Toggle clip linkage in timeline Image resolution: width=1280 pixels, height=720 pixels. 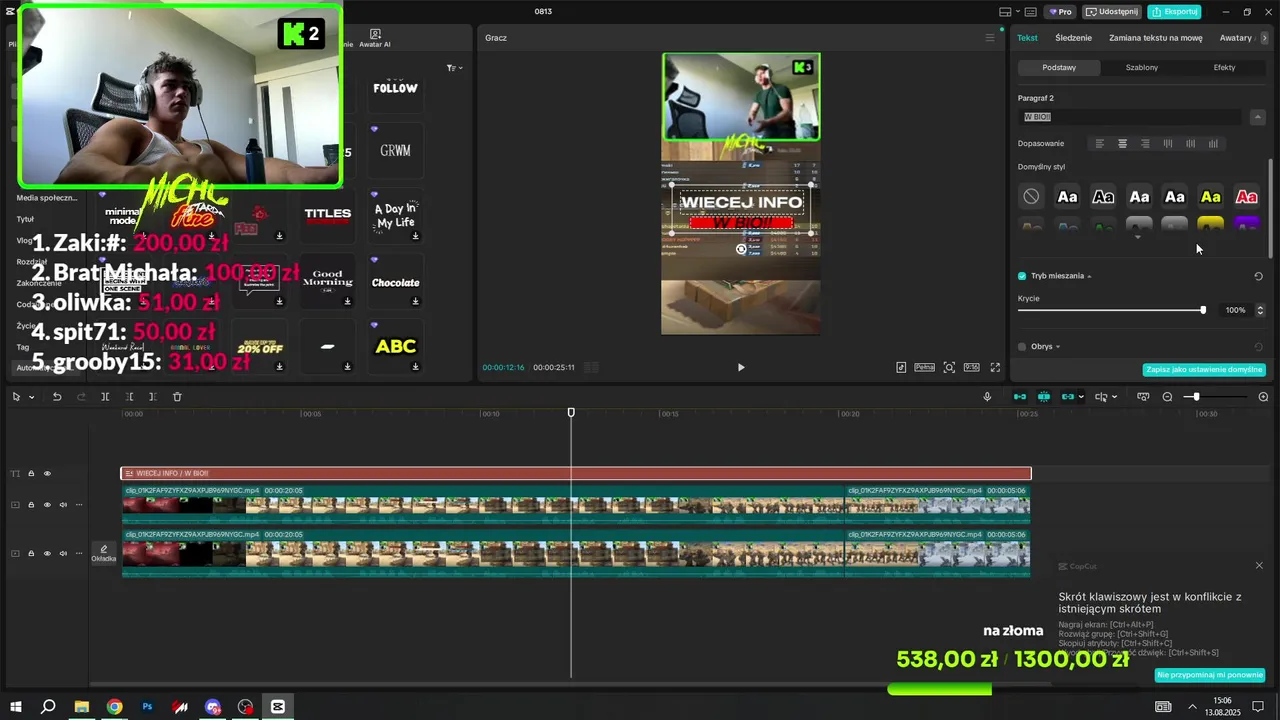pos(1067,397)
